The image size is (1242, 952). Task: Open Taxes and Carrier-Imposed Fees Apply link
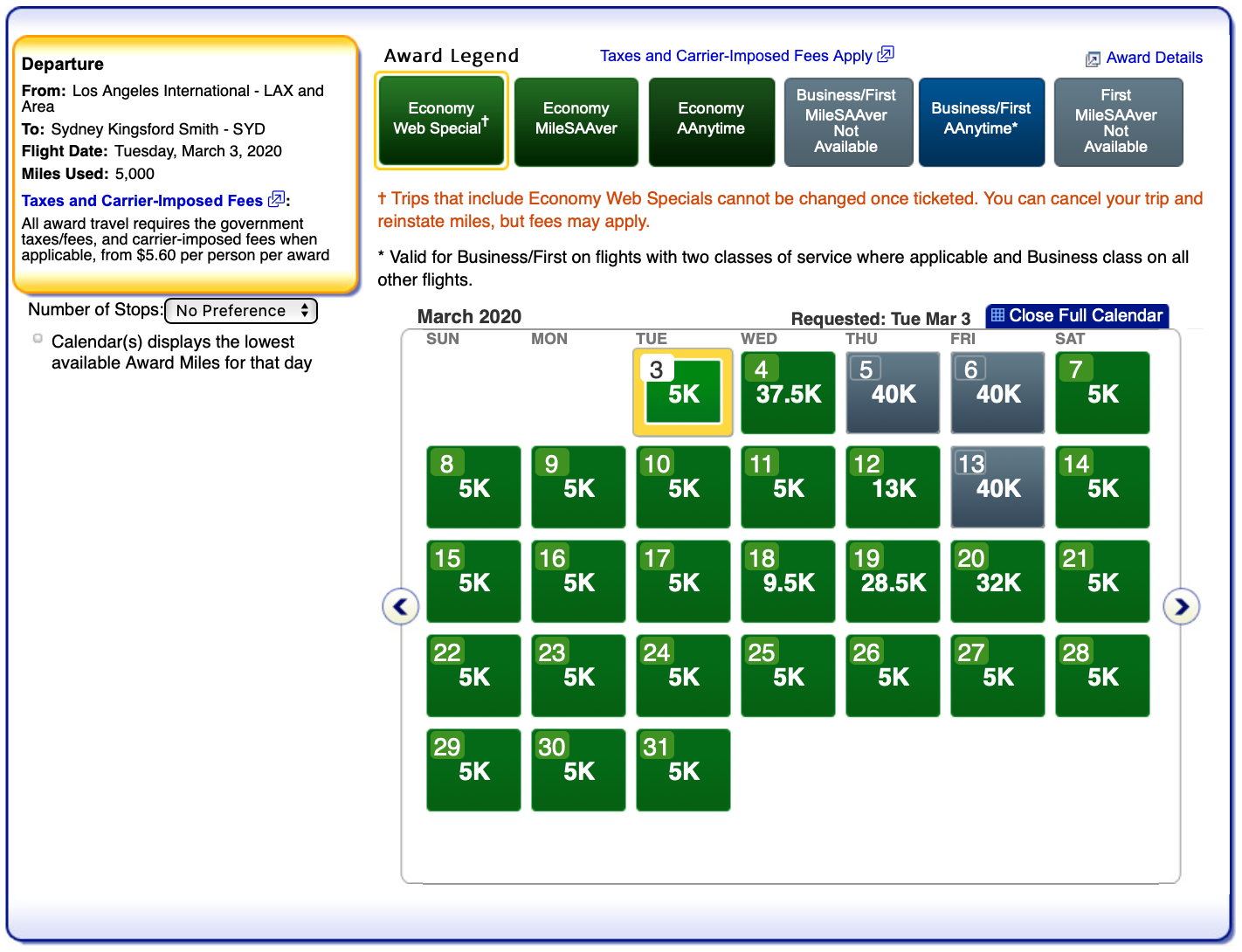(x=736, y=56)
